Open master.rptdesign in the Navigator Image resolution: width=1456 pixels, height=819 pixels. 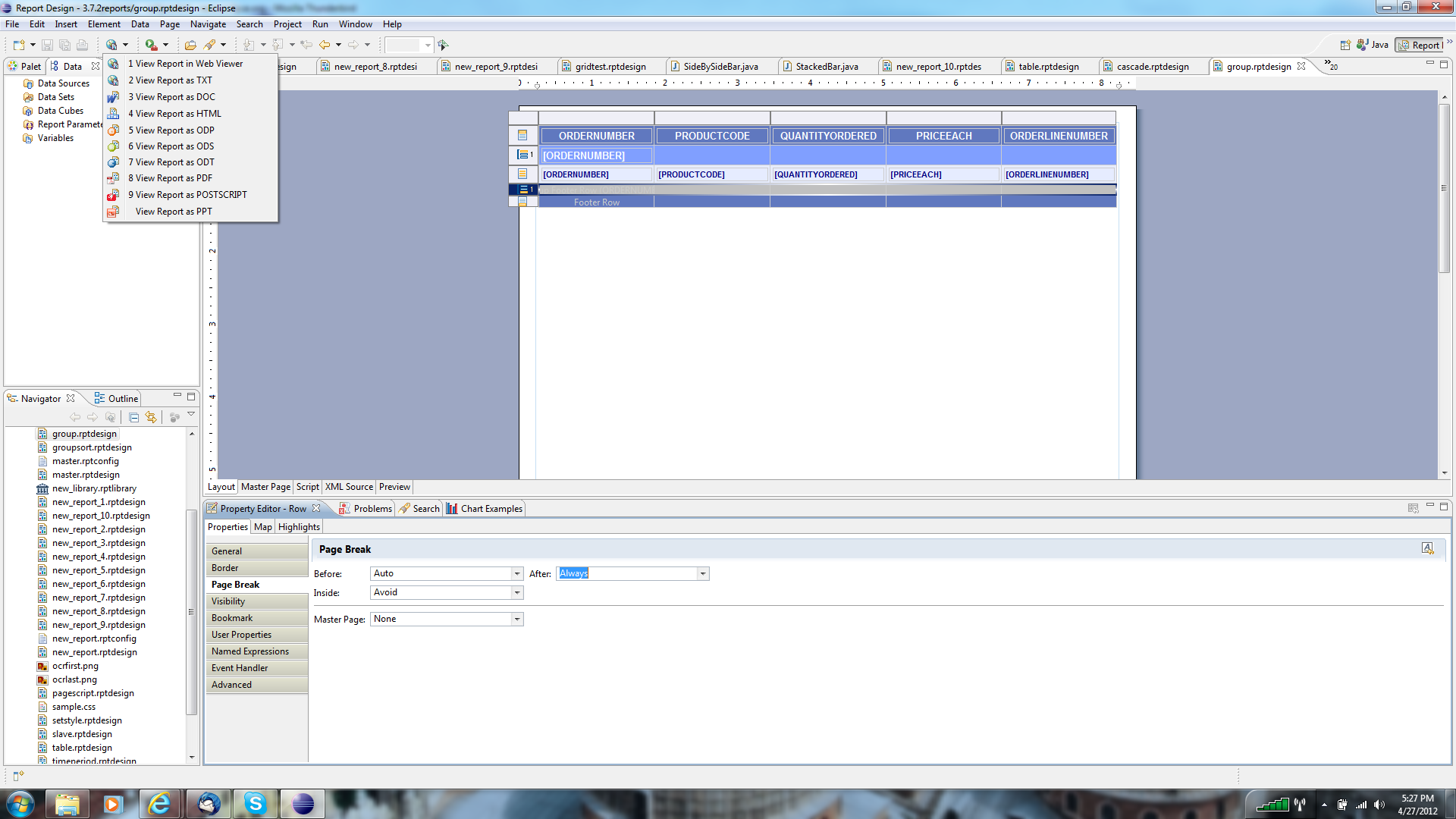pyautogui.click(x=86, y=475)
